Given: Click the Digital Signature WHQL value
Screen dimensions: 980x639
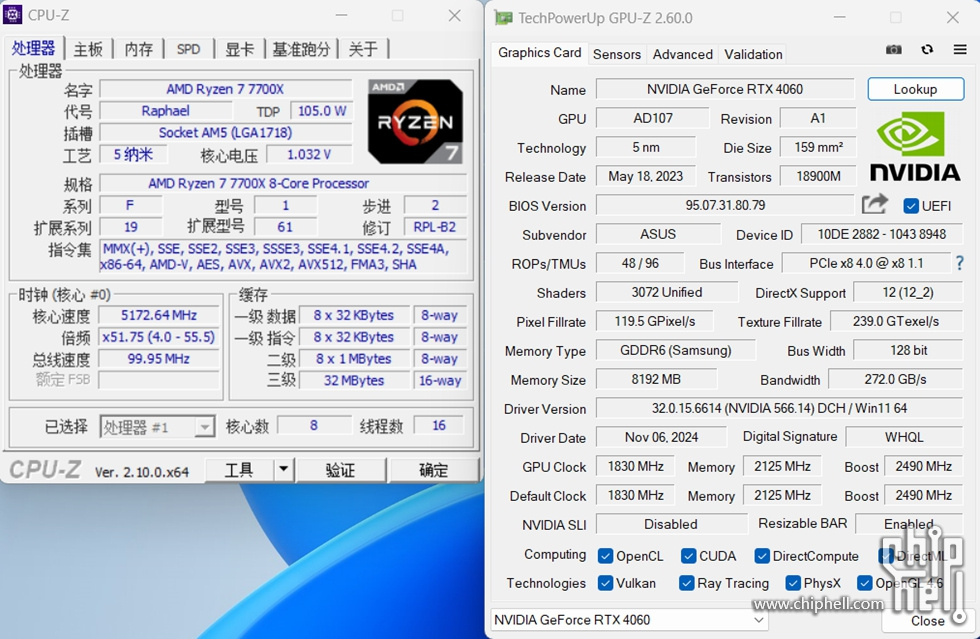Looking at the screenshot, I should click(904, 437).
